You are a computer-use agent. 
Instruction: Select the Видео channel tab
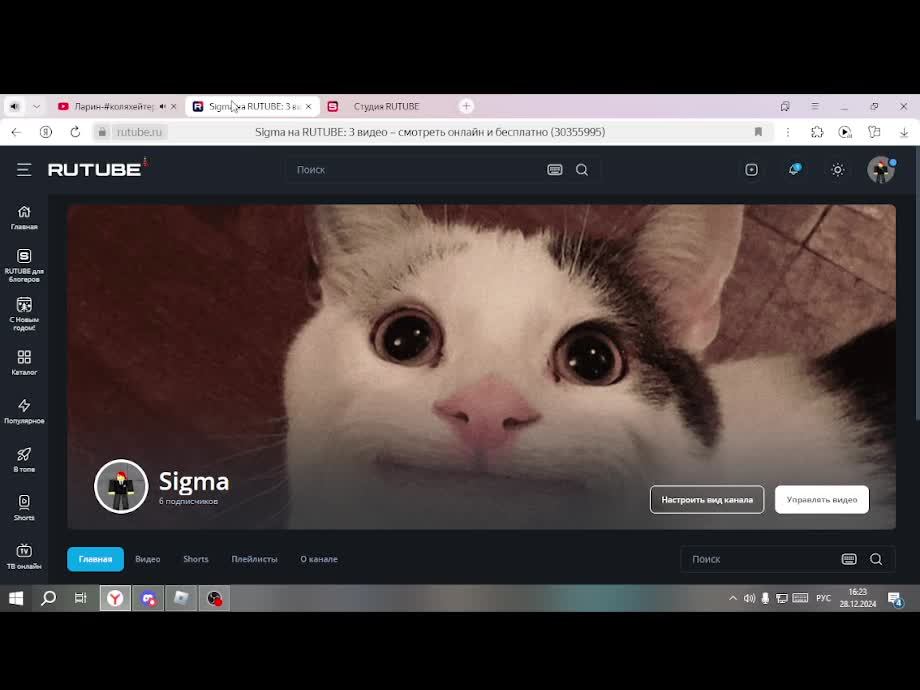[148, 559]
